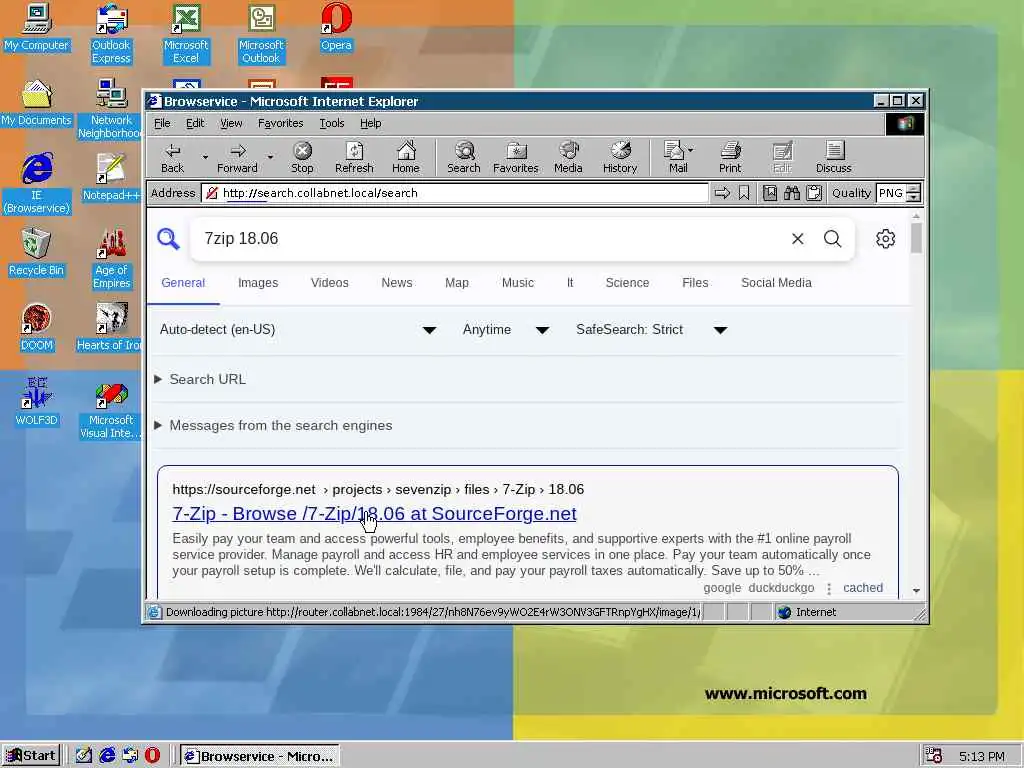Open the Tools menu

[332, 123]
